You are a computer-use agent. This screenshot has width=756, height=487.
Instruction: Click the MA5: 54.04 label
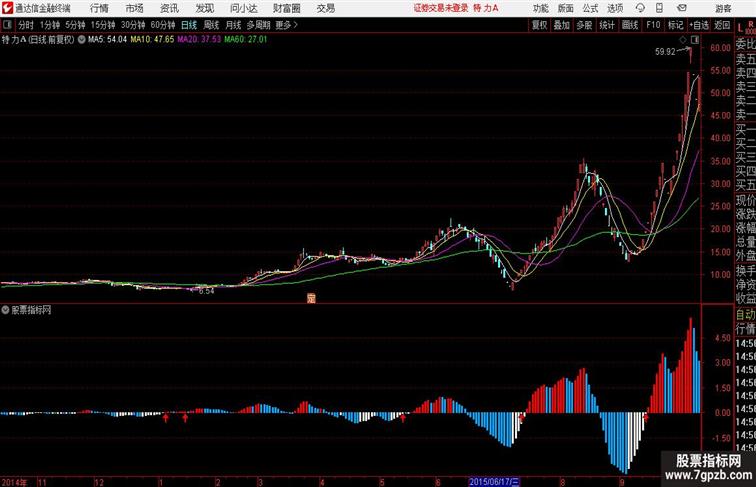pos(107,40)
